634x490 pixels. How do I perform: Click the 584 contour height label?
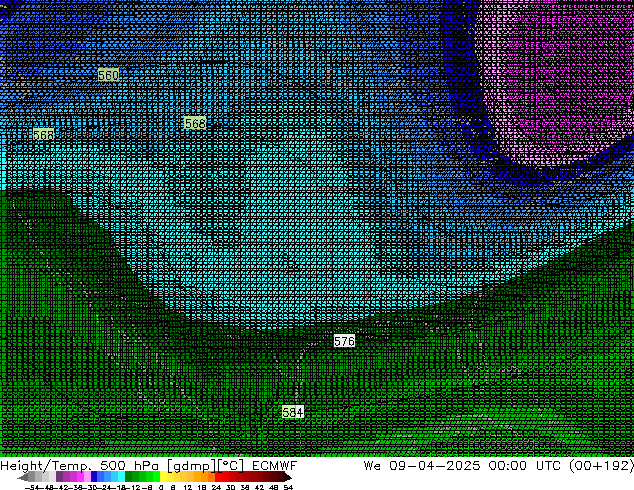point(293,412)
